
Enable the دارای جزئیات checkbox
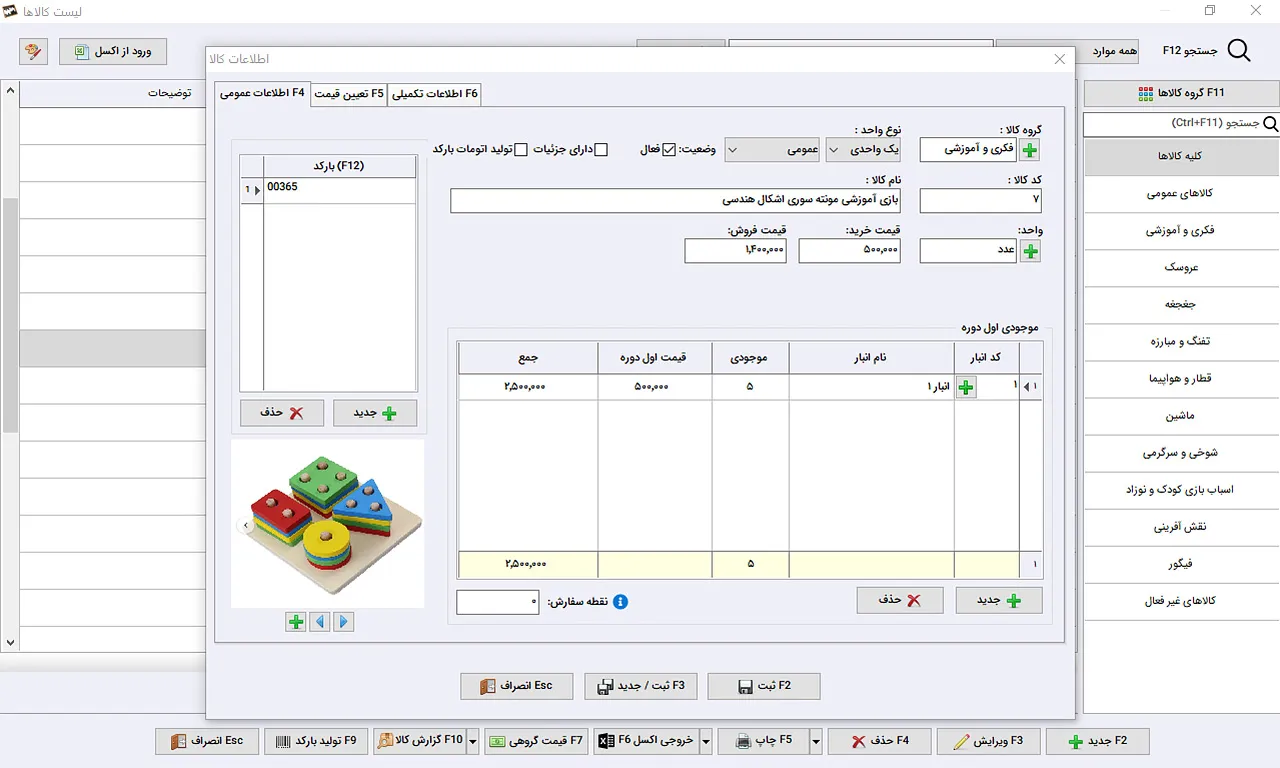(x=601, y=150)
